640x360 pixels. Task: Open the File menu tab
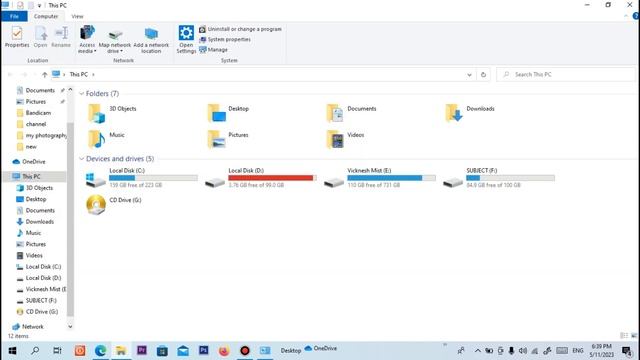click(x=14, y=16)
